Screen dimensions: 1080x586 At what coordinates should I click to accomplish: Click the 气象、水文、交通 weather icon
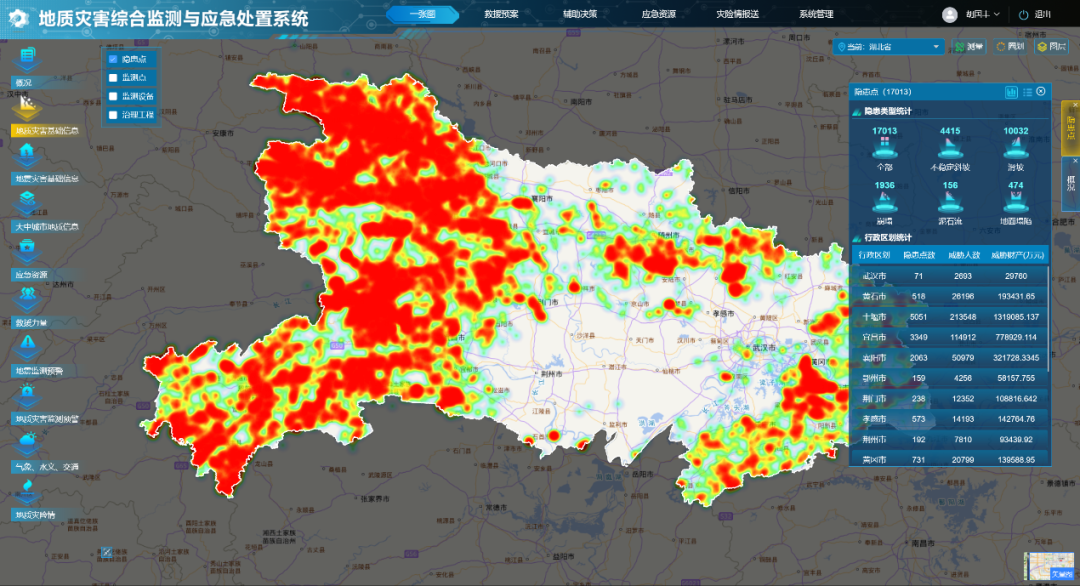(x=27, y=444)
